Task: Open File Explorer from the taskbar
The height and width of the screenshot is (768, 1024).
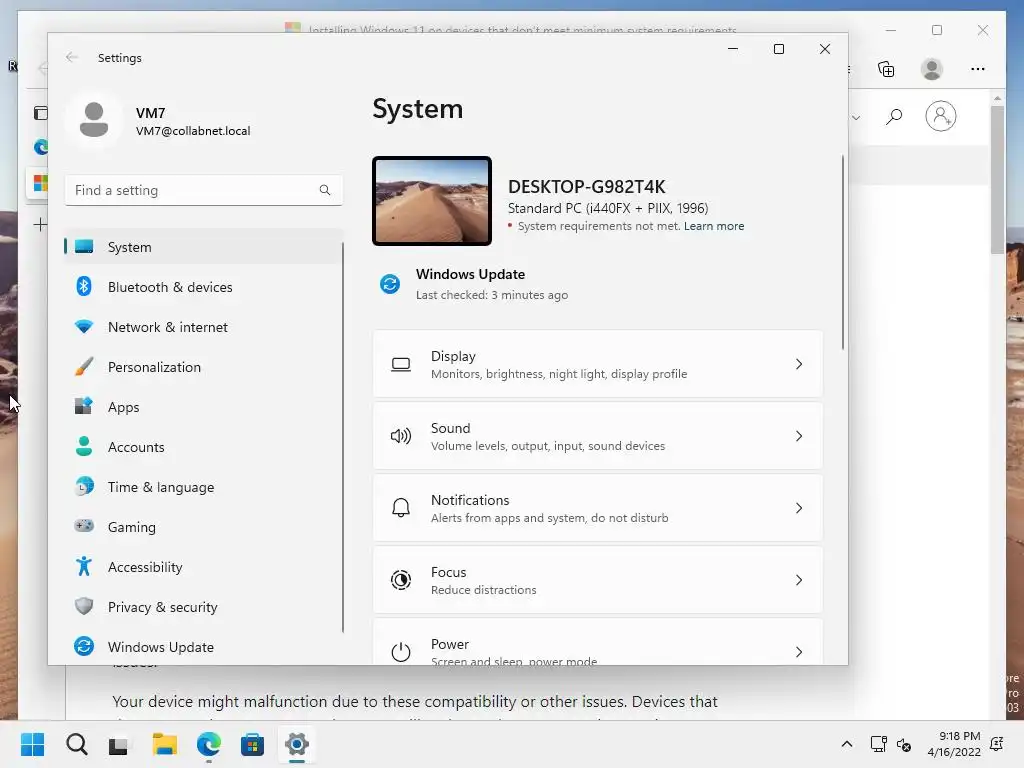Action: pyautogui.click(x=165, y=744)
